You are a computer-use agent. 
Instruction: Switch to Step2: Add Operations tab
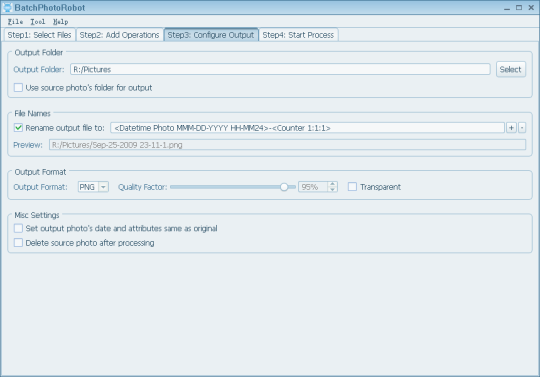coord(119,35)
